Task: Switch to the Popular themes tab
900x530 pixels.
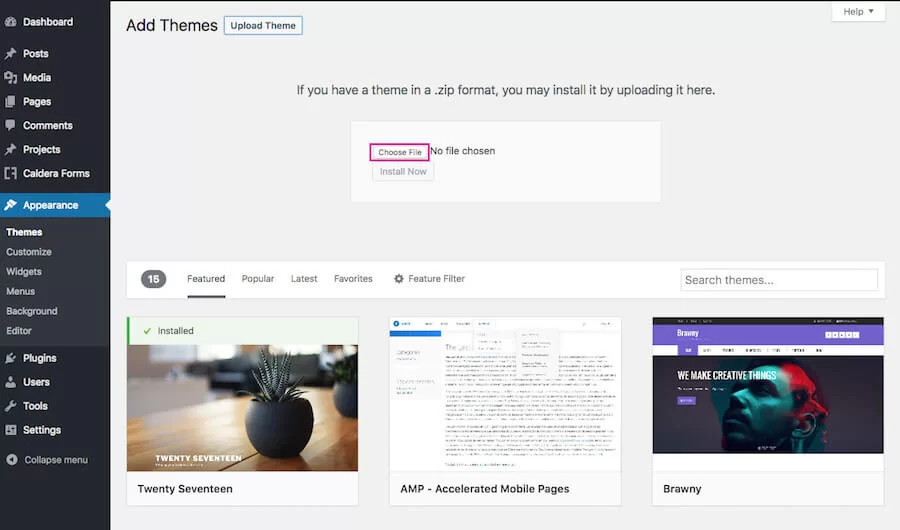Action: coord(257,279)
